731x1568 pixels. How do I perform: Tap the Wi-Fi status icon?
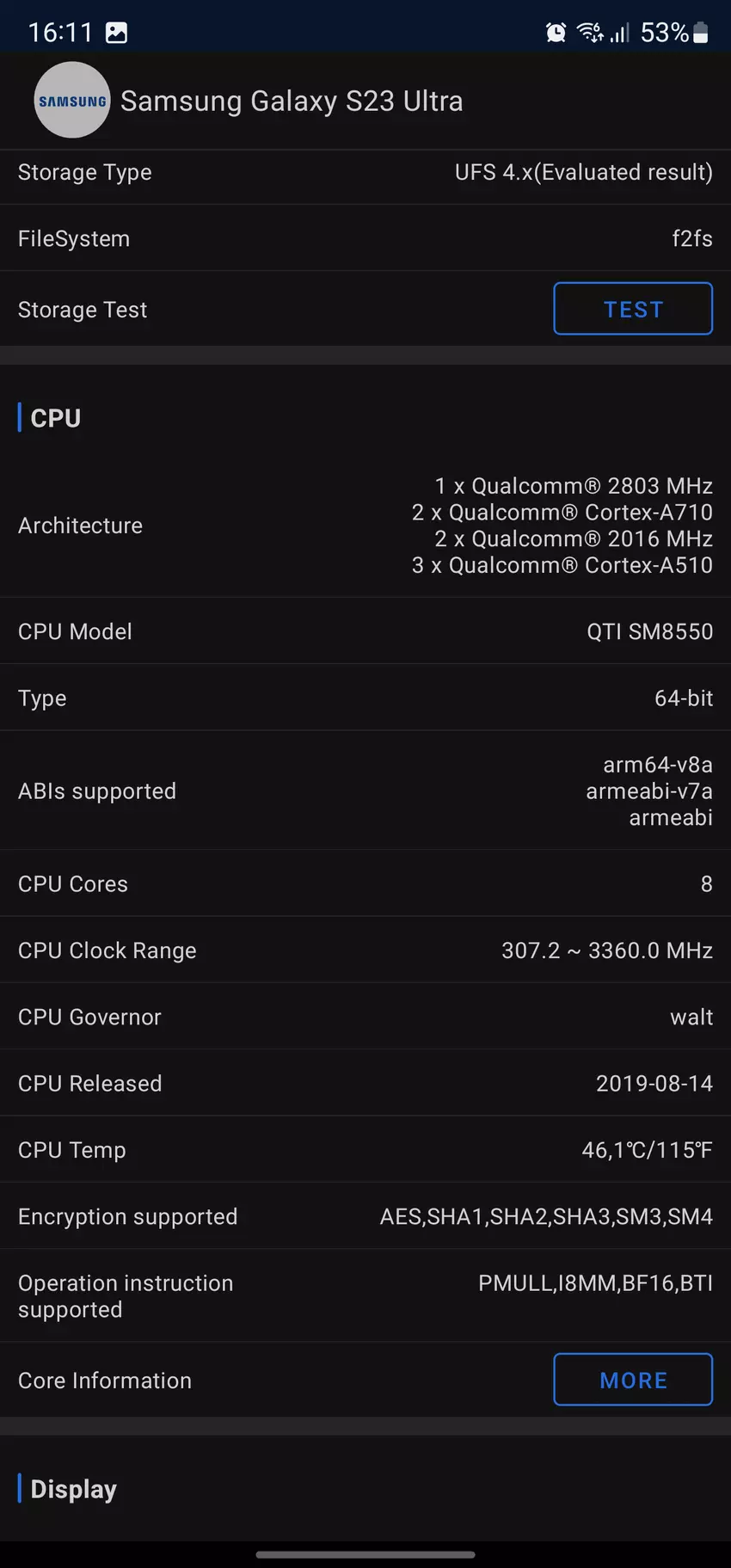[590, 33]
